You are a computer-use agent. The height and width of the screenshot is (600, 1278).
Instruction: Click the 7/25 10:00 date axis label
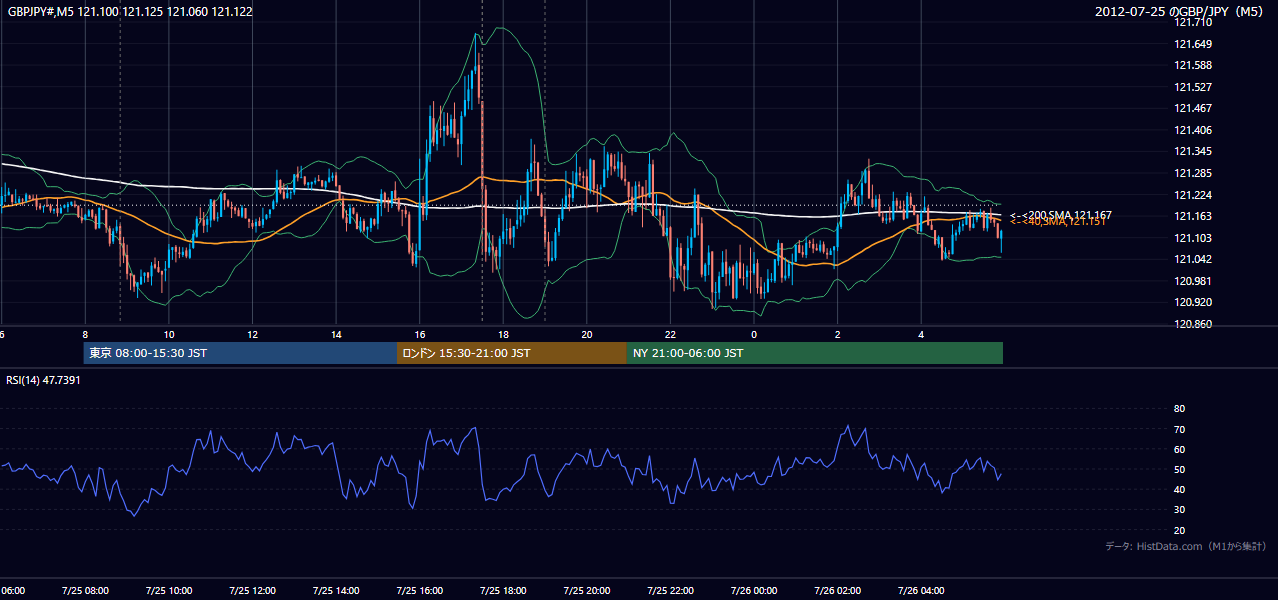168,591
